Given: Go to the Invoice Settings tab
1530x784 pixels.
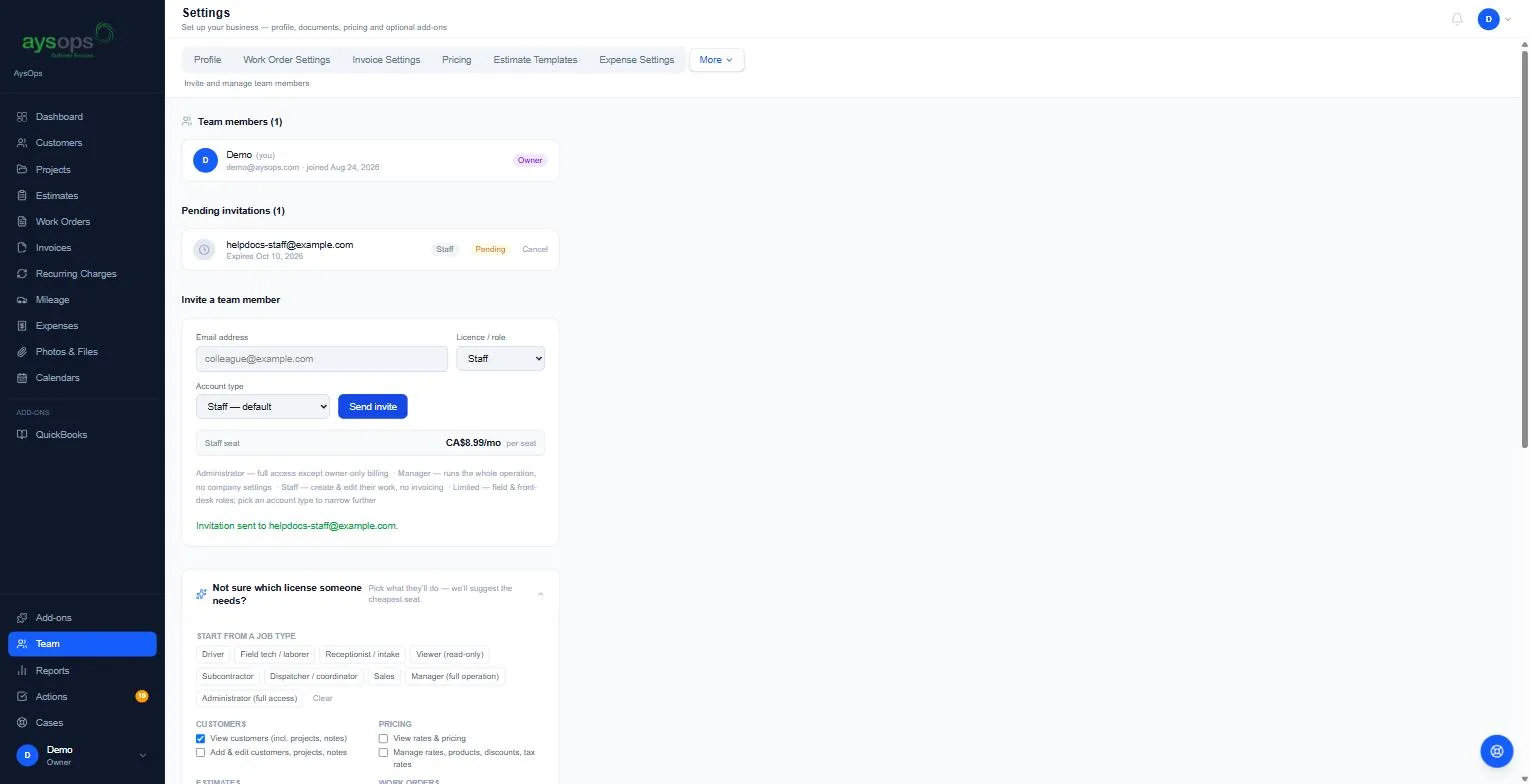Looking at the screenshot, I should pyautogui.click(x=386, y=60).
